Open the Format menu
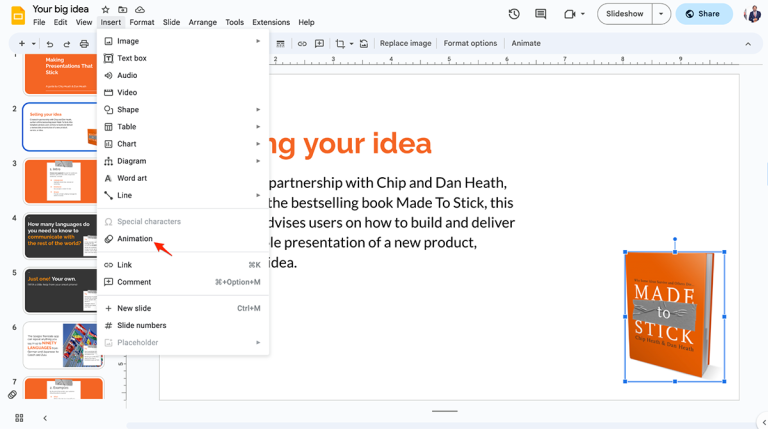This screenshot has height=429, width=768. point(142,23)
